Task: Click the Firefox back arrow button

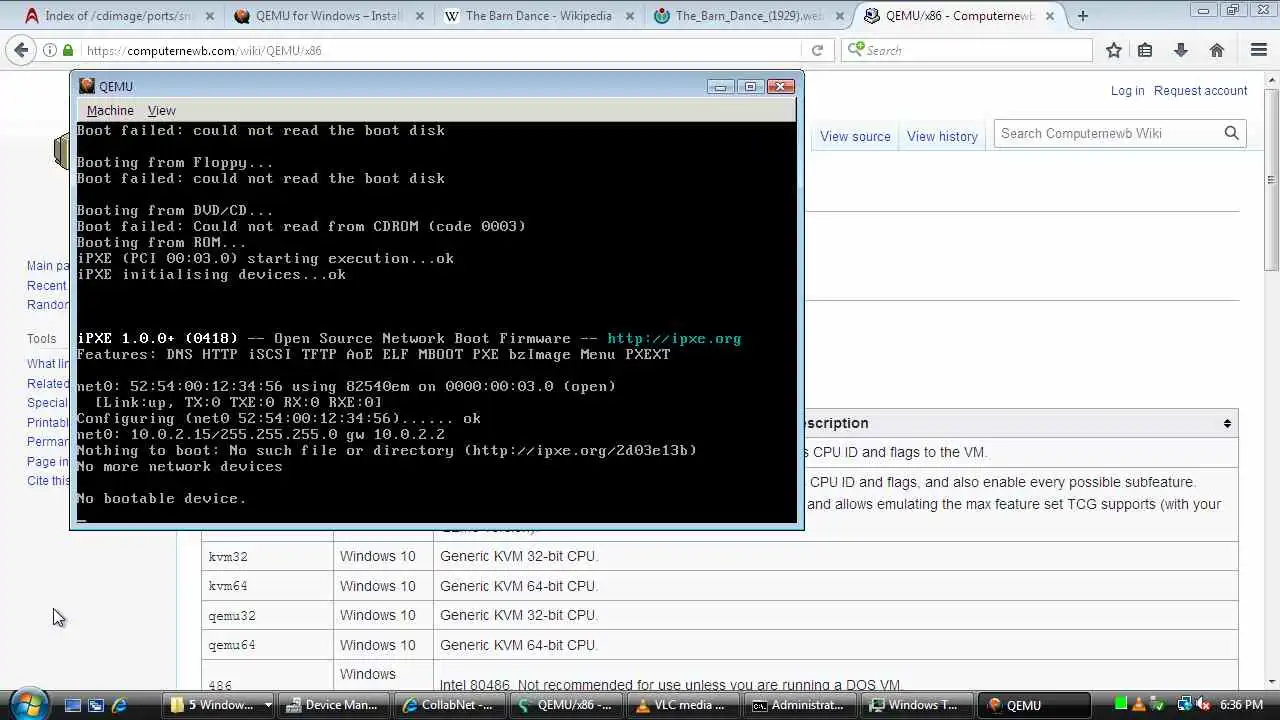Action: click(x=20, y=50)
